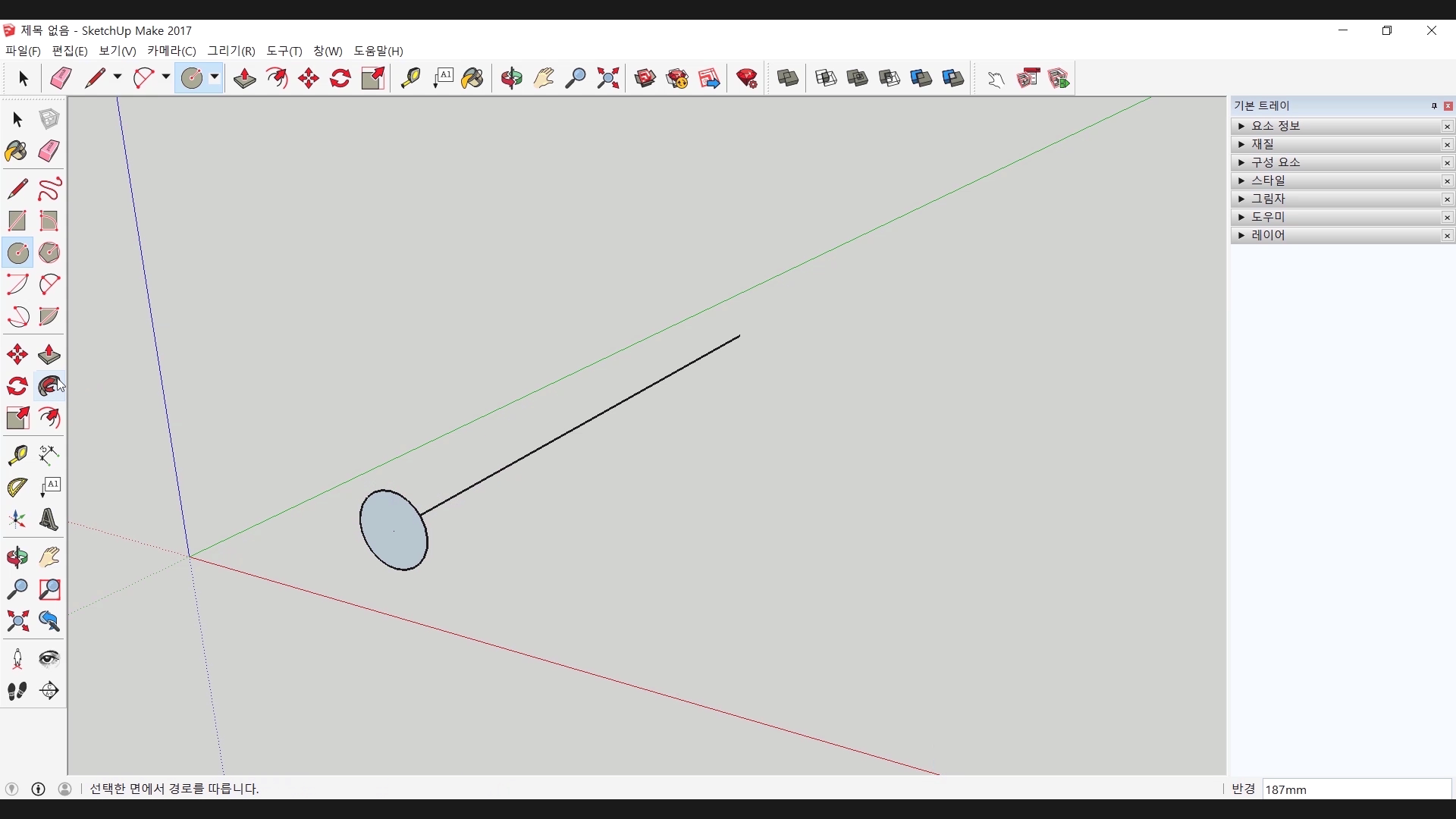Open the 카메라(C) menu
This screenshot has width=1456, height=819.
(171, 51)
